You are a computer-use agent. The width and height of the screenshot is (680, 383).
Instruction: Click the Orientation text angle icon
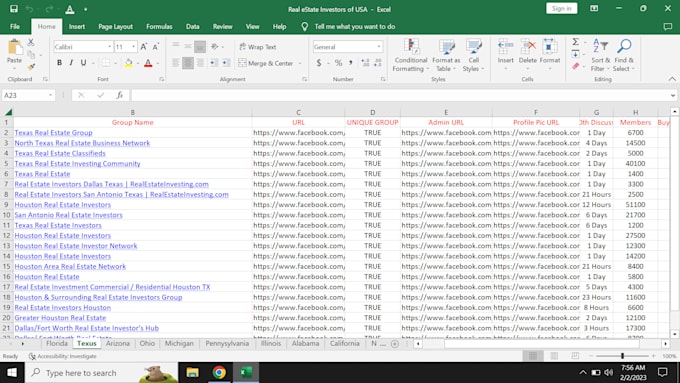215,46
